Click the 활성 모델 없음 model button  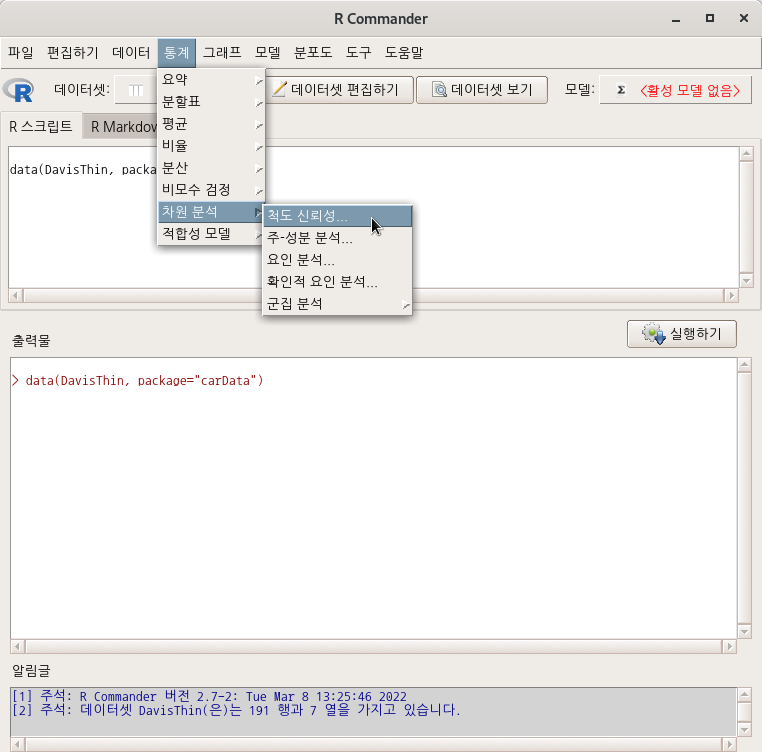(675, 90)
